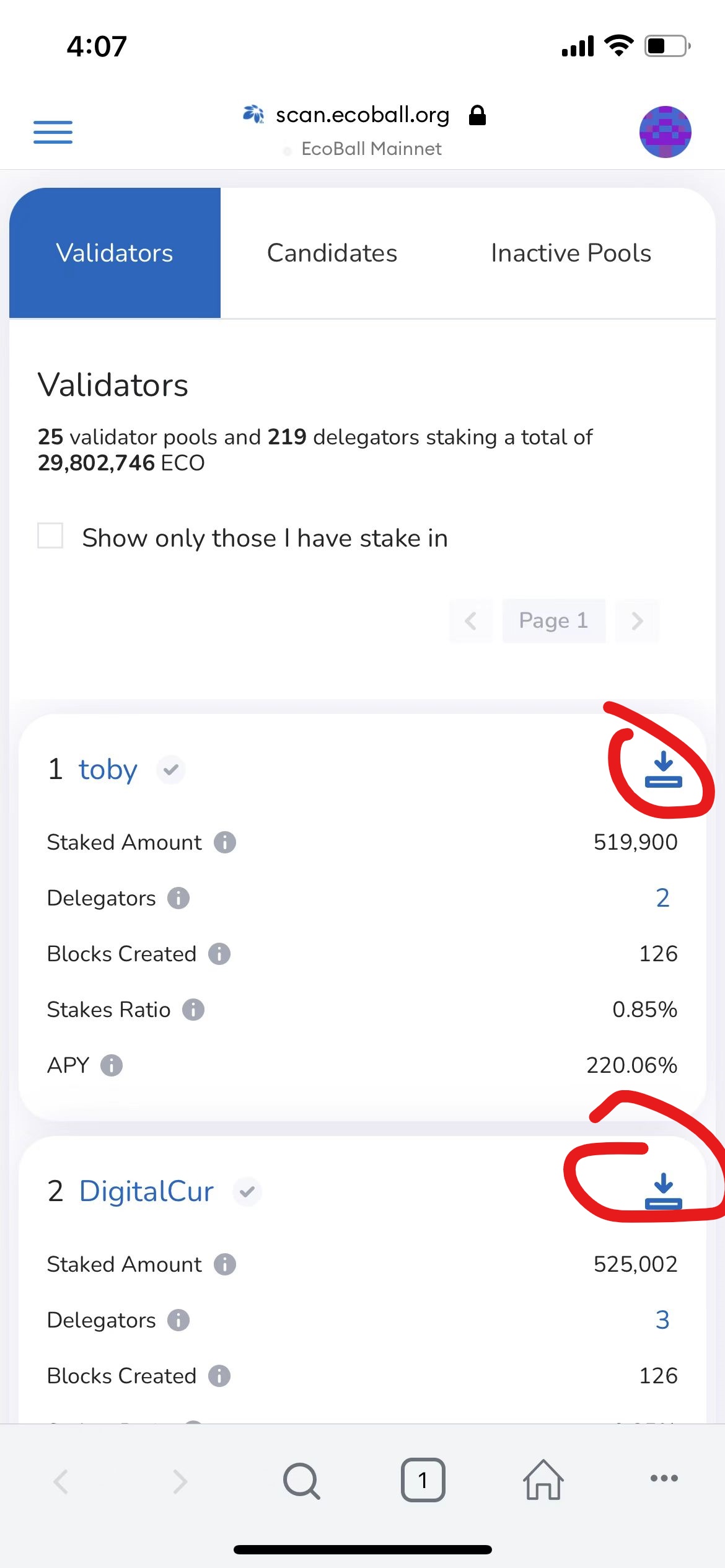This screenshot has height=1568, width=725.
Task: Show info about toby's APY
Action: [x=112, y=1065]
